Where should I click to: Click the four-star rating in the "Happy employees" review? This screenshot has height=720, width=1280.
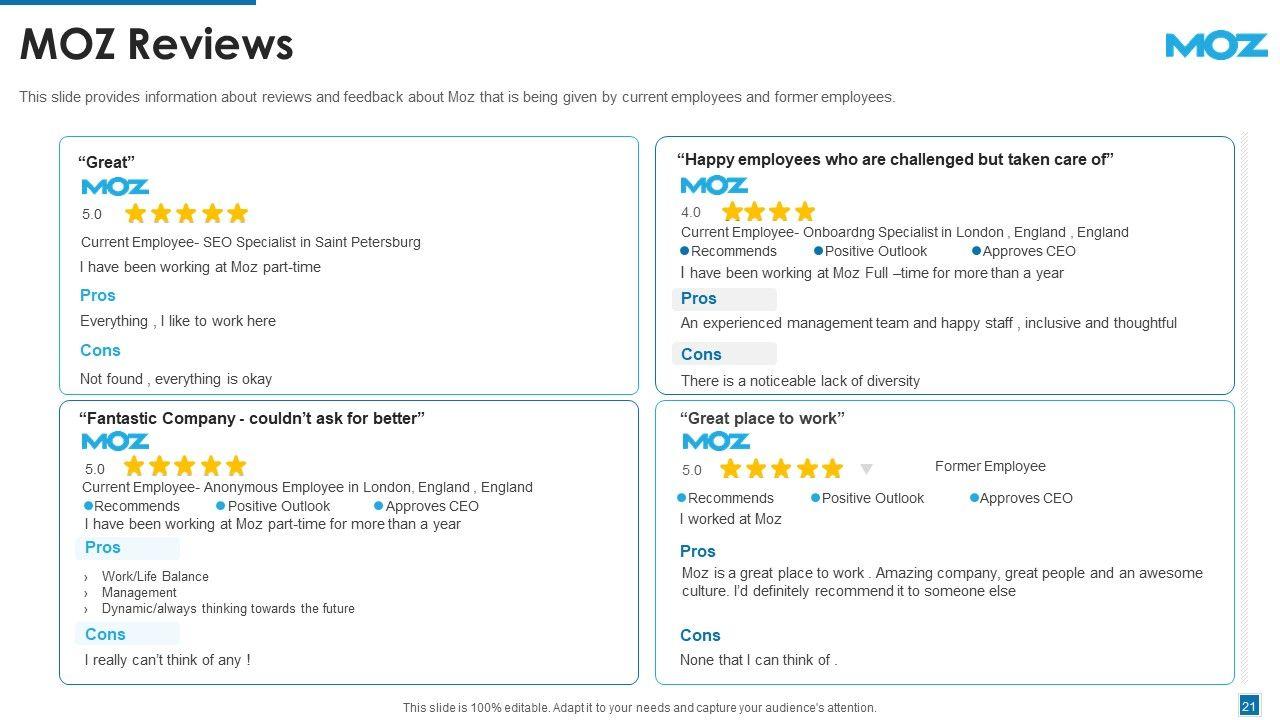point(768,211)
